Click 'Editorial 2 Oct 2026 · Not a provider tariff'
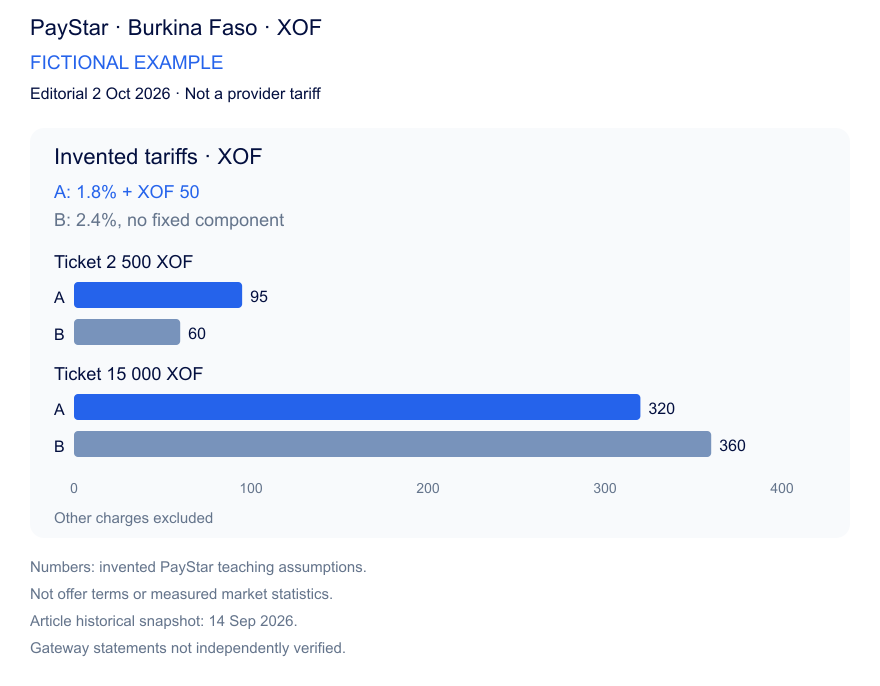The width and height of the screenshot is (880, 686). coord(175,94)
